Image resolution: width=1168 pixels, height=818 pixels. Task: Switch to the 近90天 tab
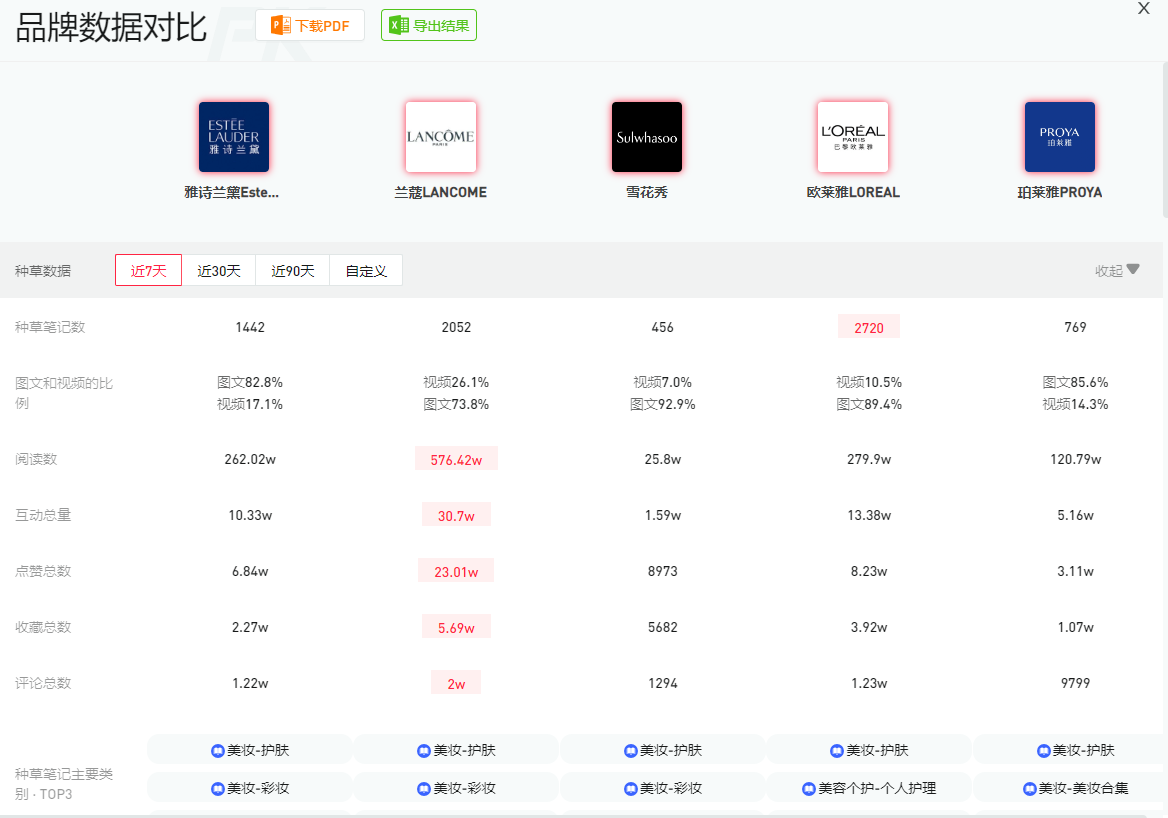(x=293, y=270)
